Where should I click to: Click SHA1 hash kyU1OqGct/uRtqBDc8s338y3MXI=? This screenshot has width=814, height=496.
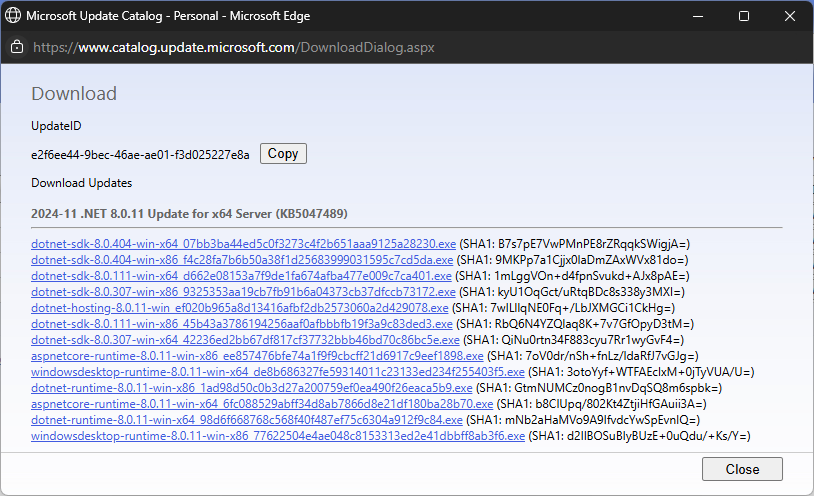[589, 292]
